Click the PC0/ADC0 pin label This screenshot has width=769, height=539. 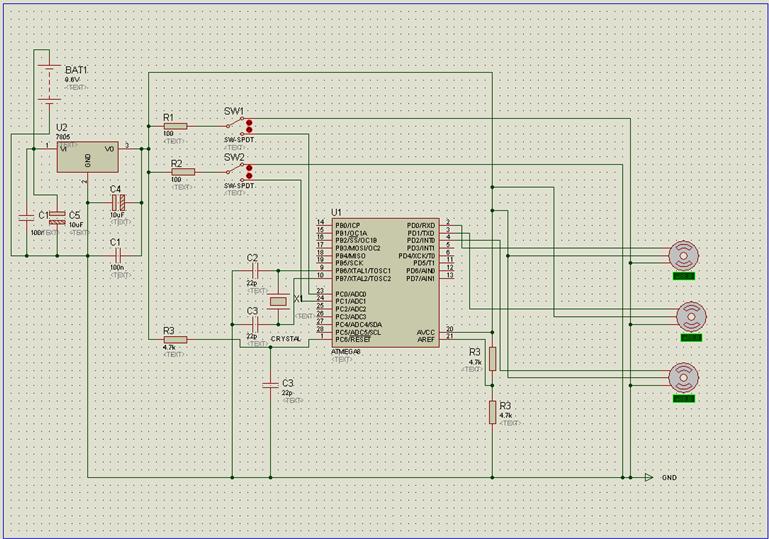point(351,294)
